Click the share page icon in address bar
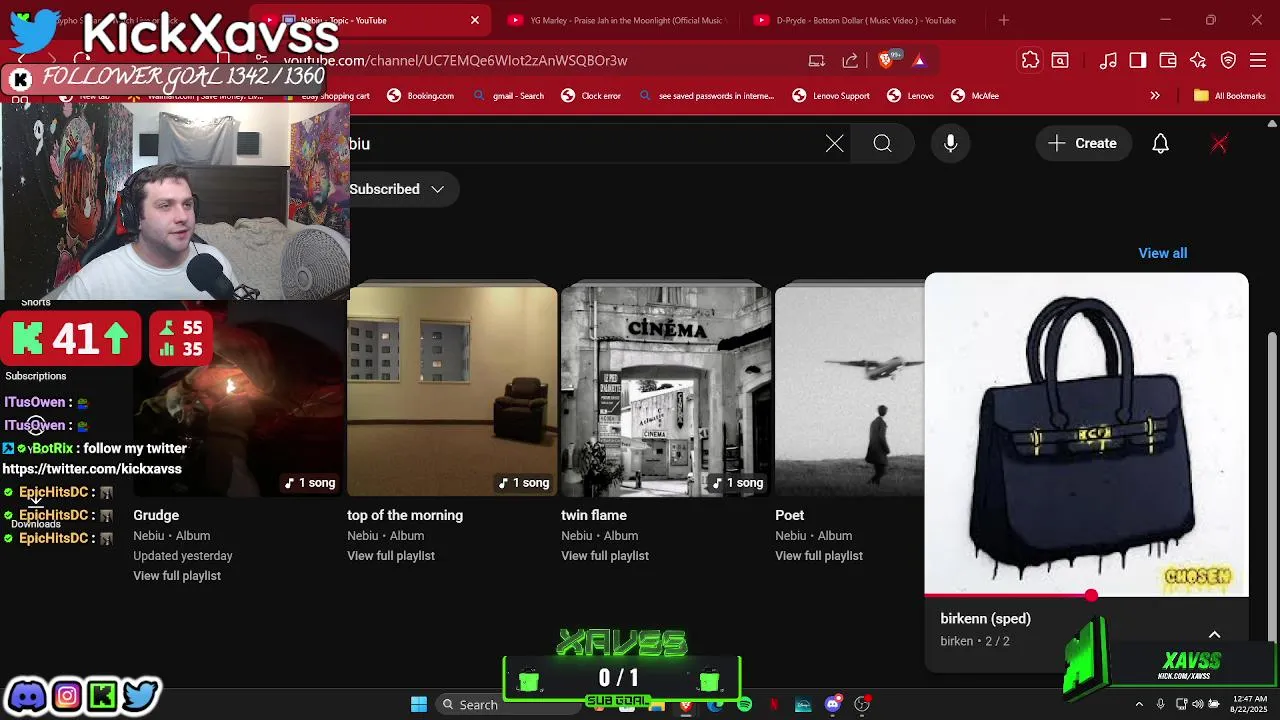This screenshot has width=1280, height=720. coord(850,60)
